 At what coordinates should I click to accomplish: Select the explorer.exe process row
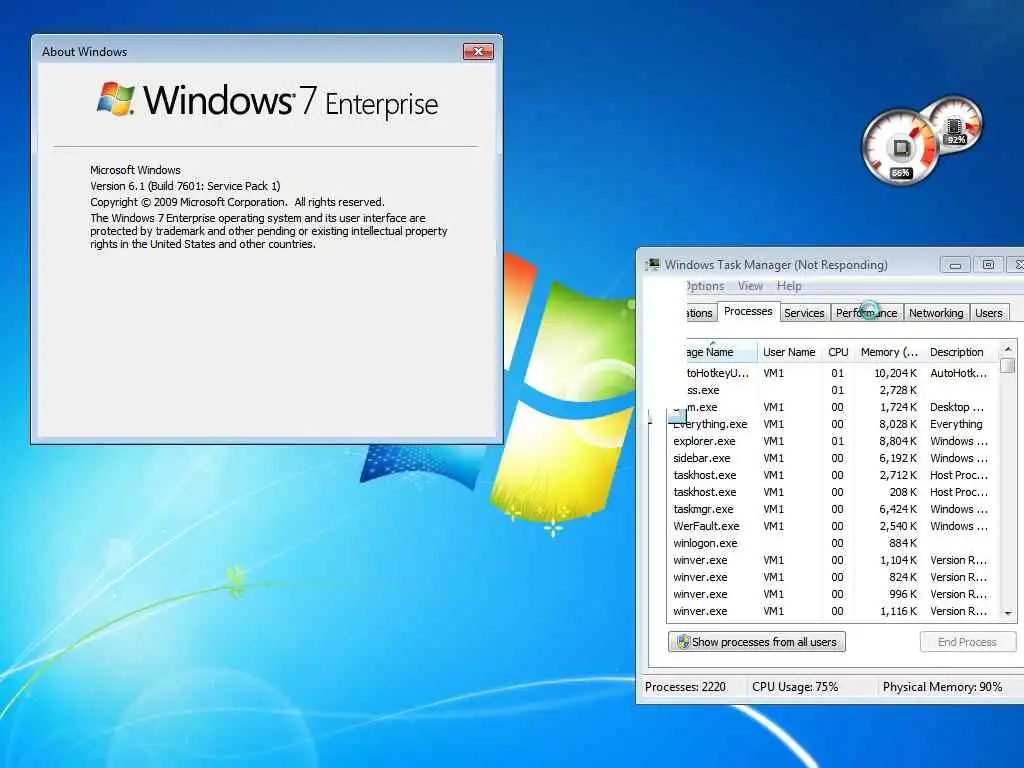[832, 441]
